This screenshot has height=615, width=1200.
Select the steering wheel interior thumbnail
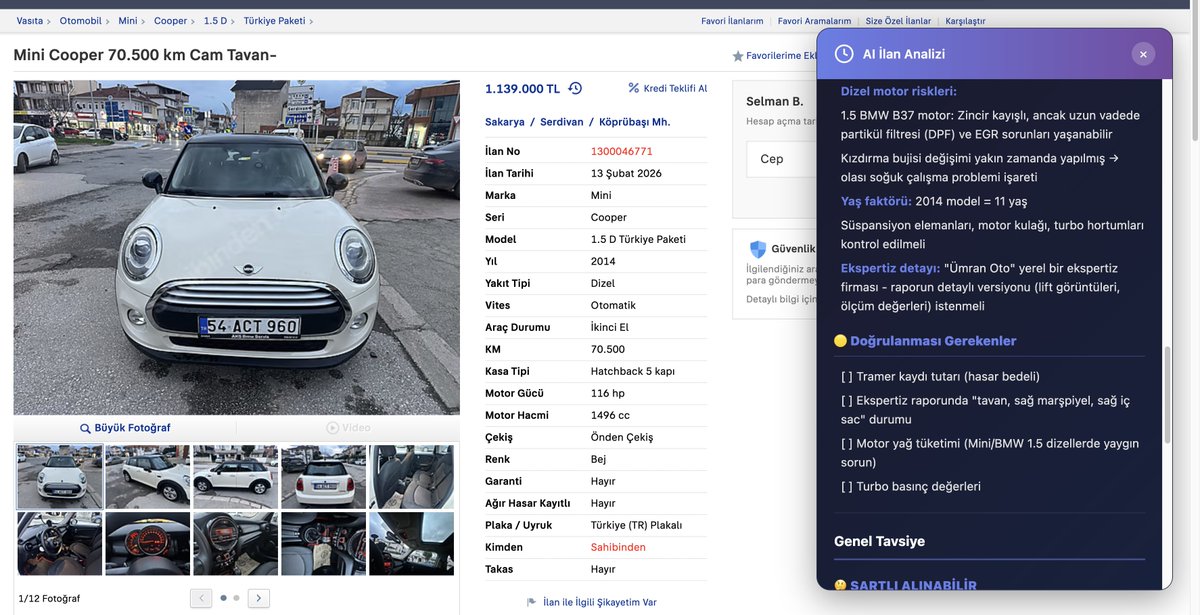[60, 544]
